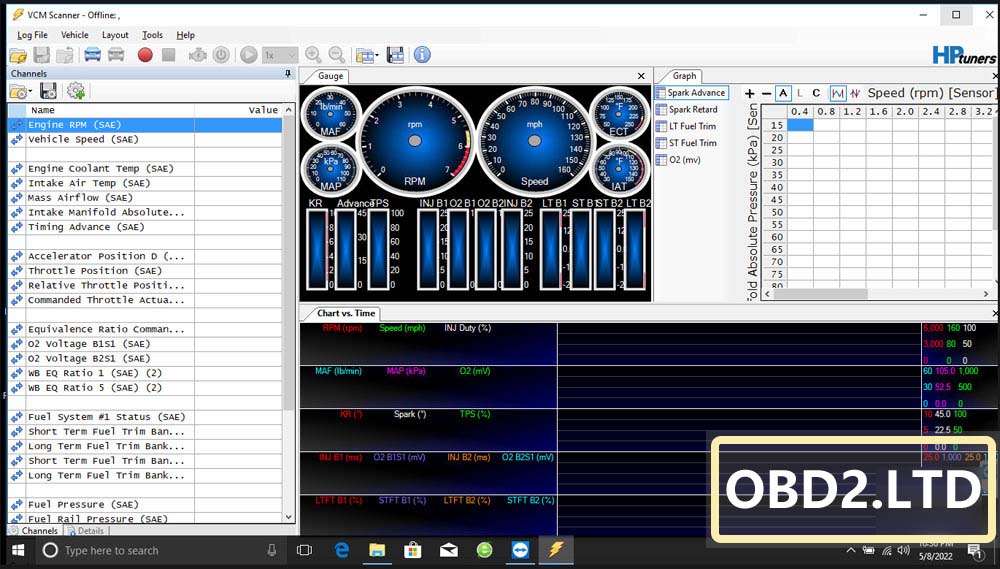Select the Graph tab
This screenshot has height=569, width=1000.
coord(684,76)
